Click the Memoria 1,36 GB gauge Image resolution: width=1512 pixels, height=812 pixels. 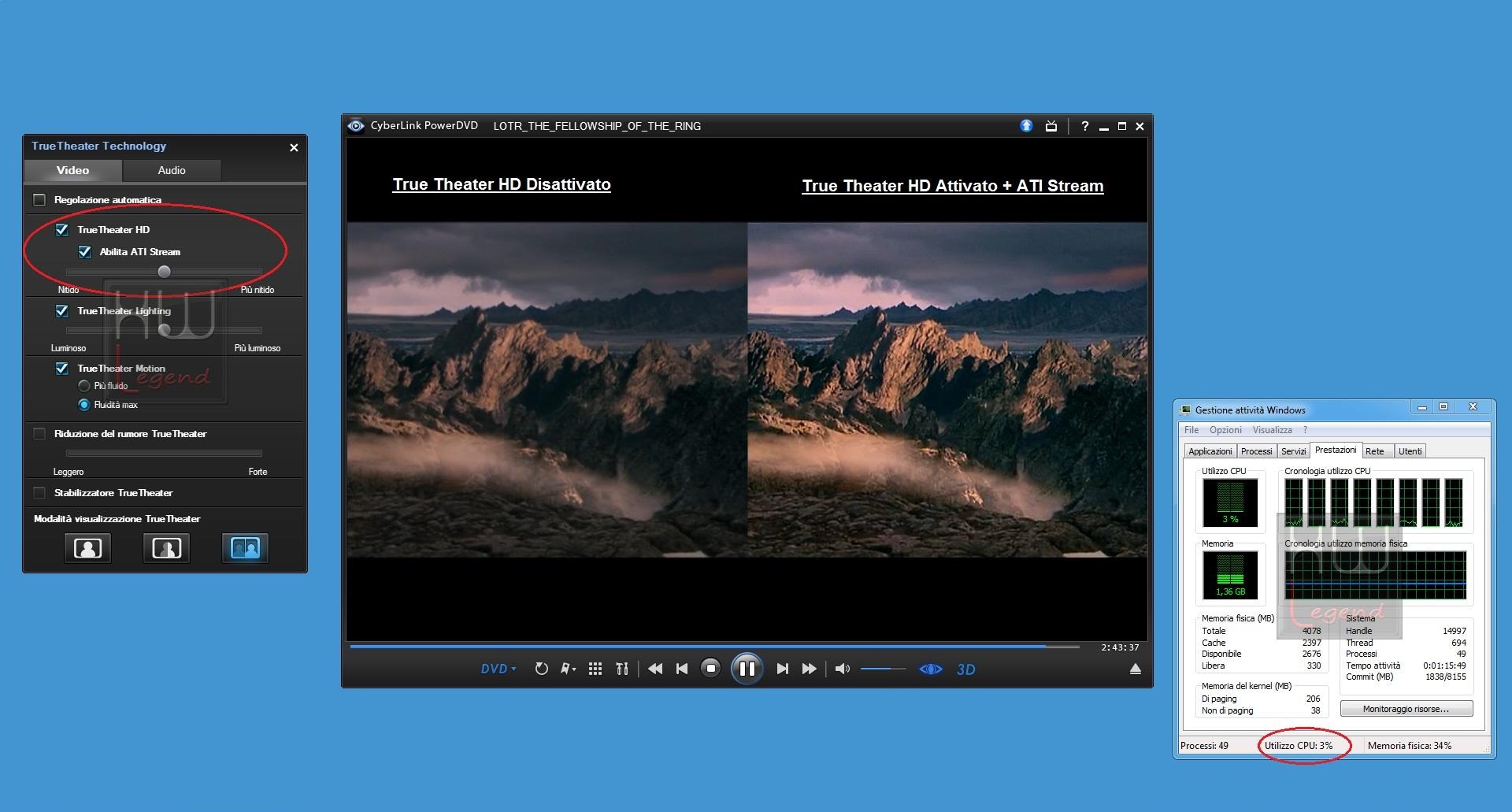click(x=1230, y=575)
